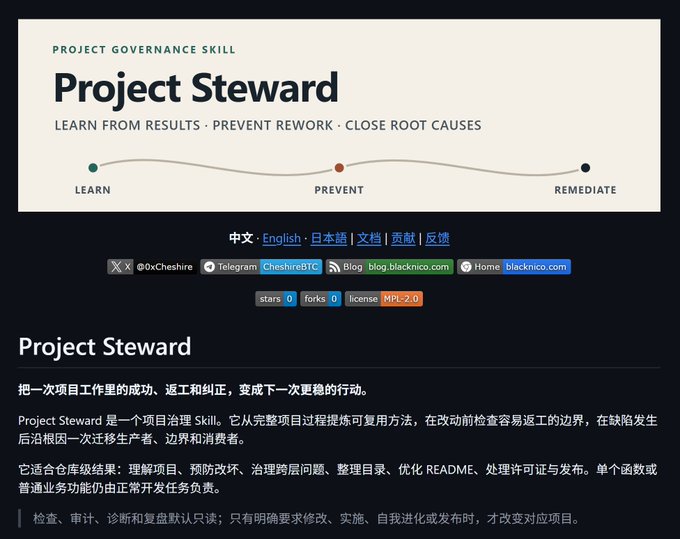Click the bold line starting 把一次项目工作里的成功
This screenshot has height=539, width=680.
(193, 390)
